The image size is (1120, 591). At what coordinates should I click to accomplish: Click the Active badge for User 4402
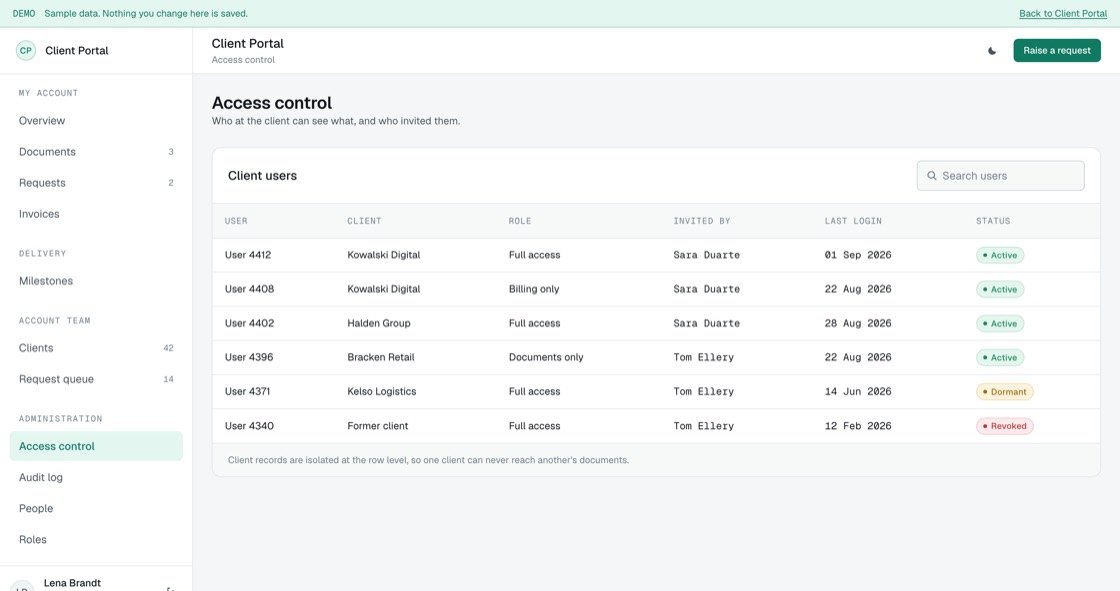tap(1000, 324)
